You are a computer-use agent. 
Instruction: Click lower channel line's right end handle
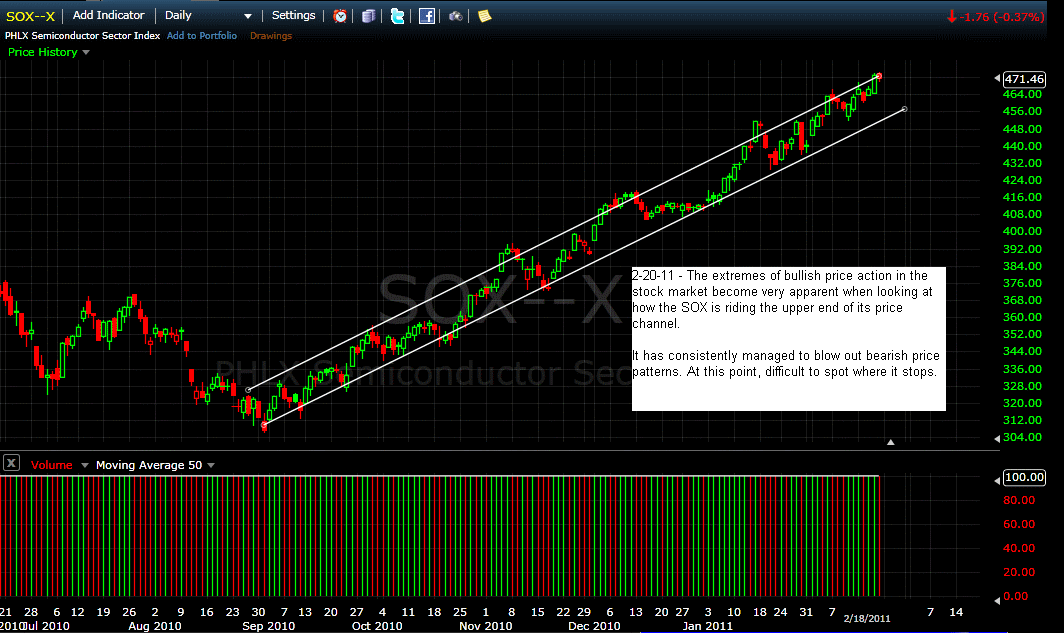coord(905,109)
